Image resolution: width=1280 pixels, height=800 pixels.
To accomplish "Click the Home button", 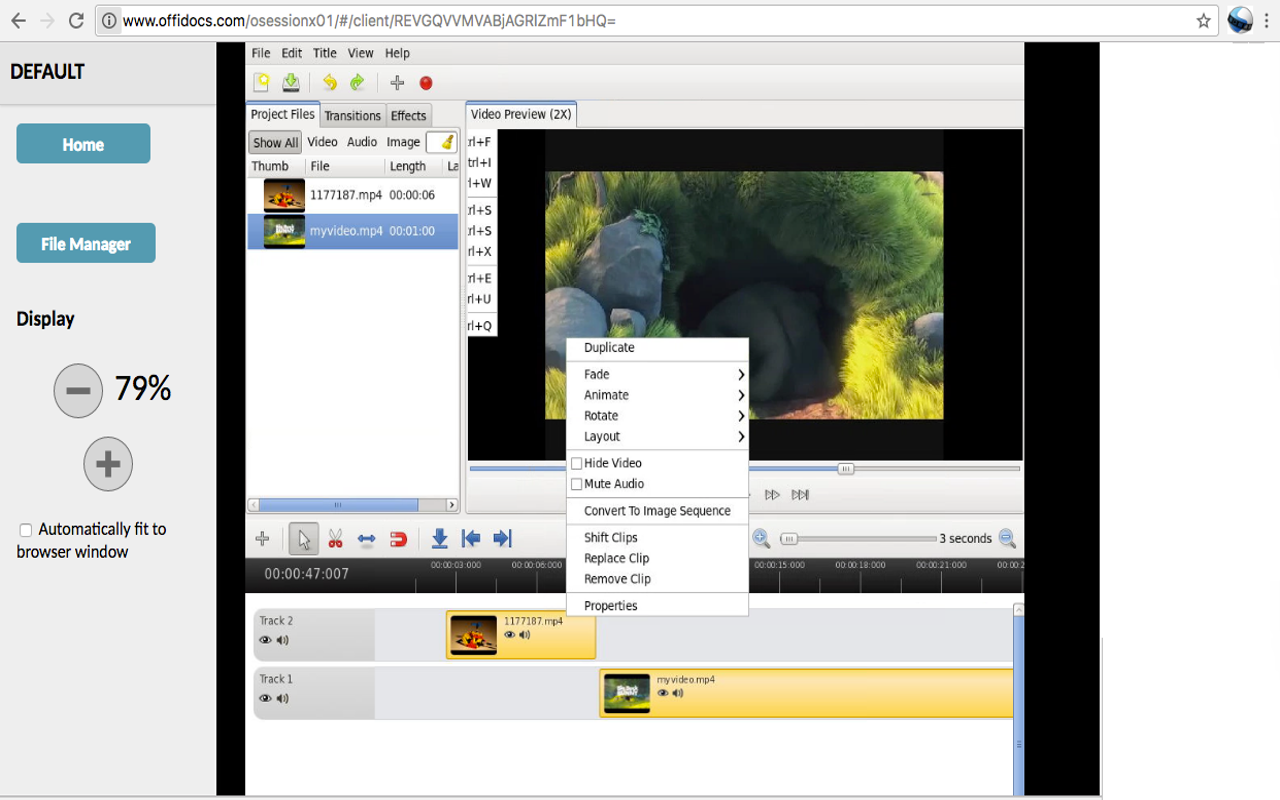I will click(83, 144).
